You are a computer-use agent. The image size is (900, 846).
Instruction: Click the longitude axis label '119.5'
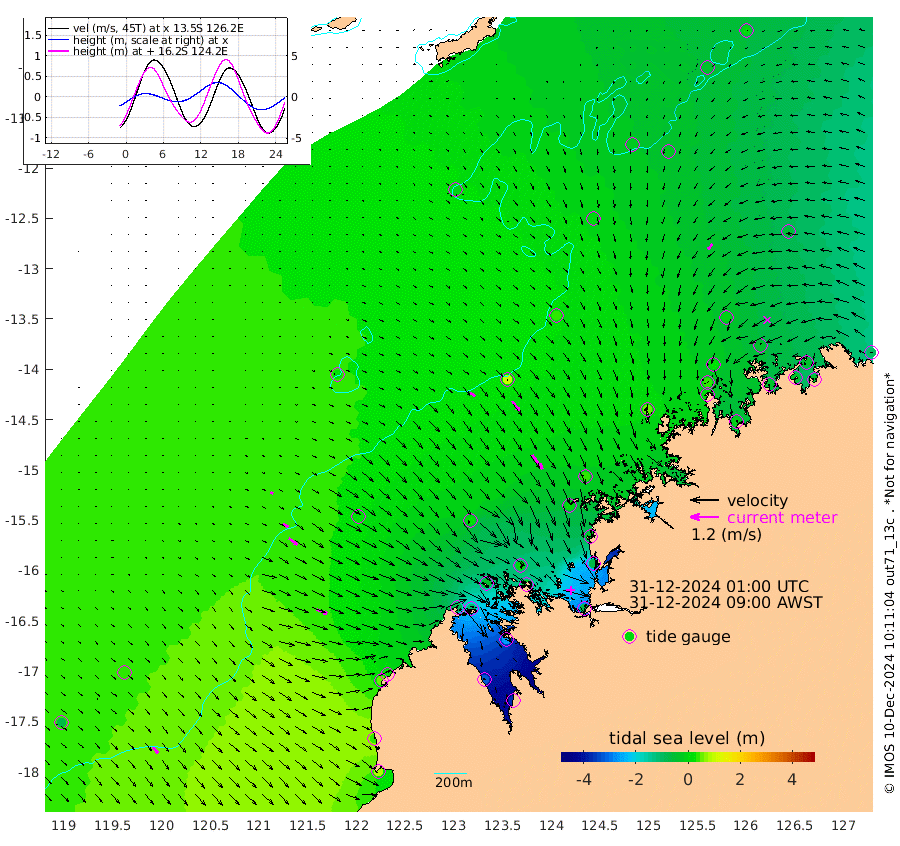112,826
